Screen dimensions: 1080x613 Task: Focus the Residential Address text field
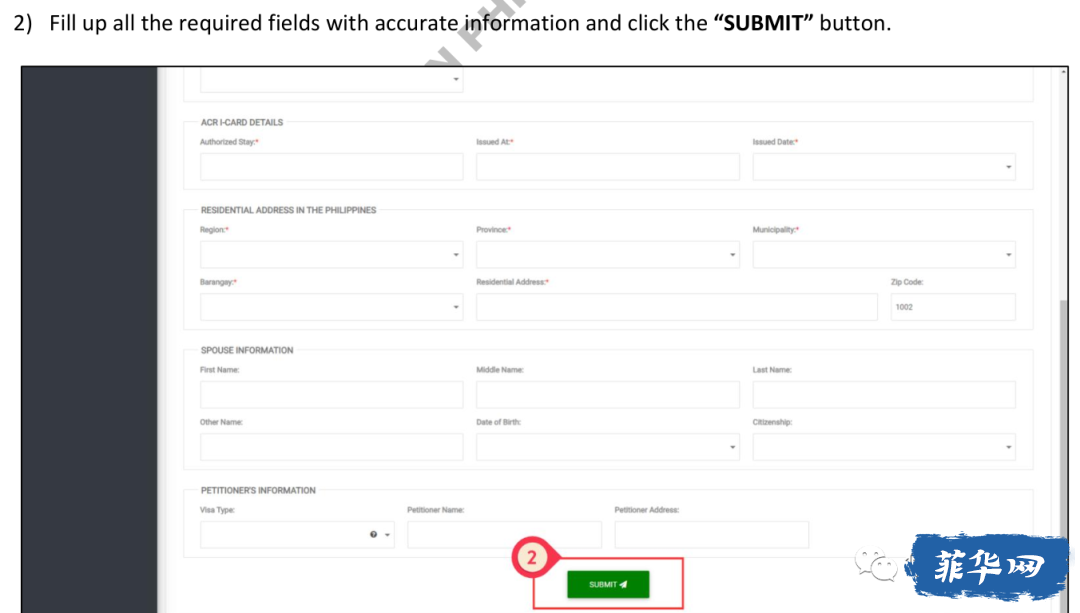pyautogui.click(x=676, y=307)
